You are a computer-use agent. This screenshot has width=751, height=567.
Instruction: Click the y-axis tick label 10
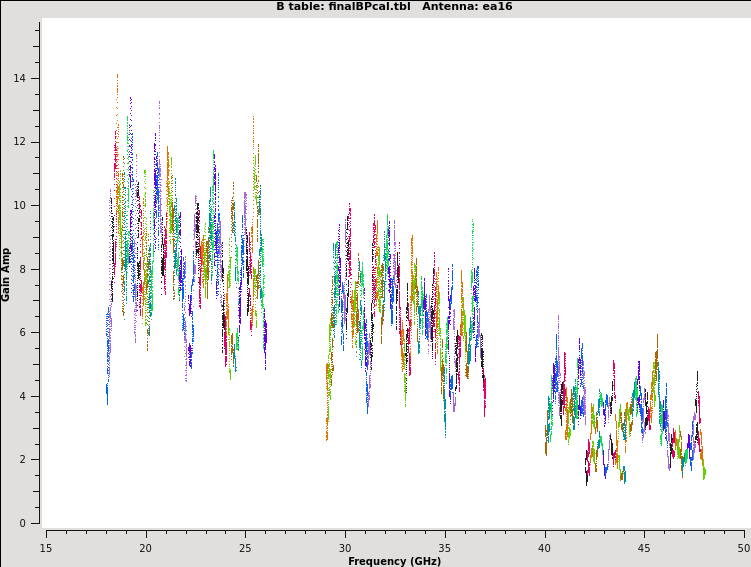click(20, 205)
